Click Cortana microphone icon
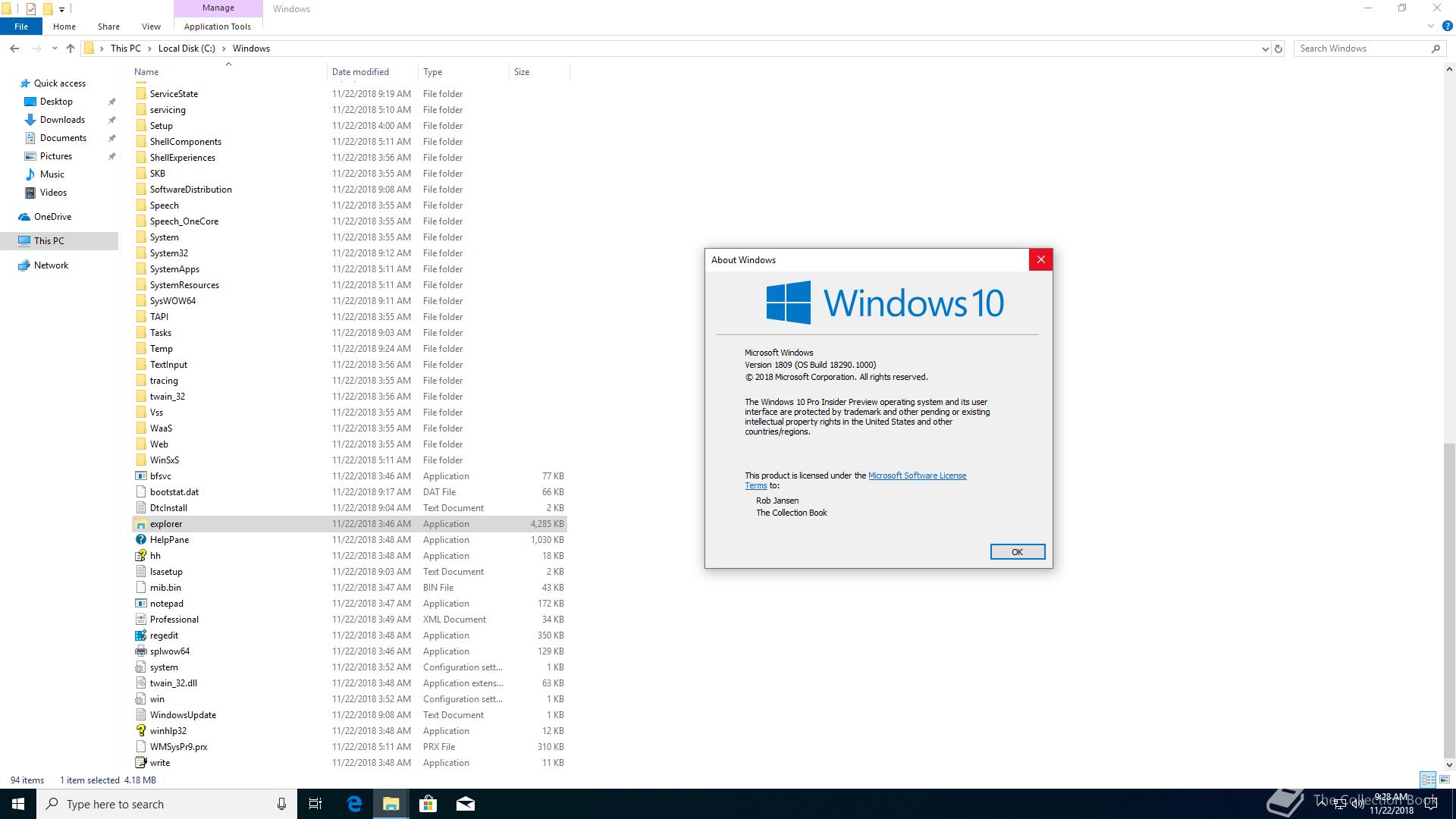 point(281,804)
